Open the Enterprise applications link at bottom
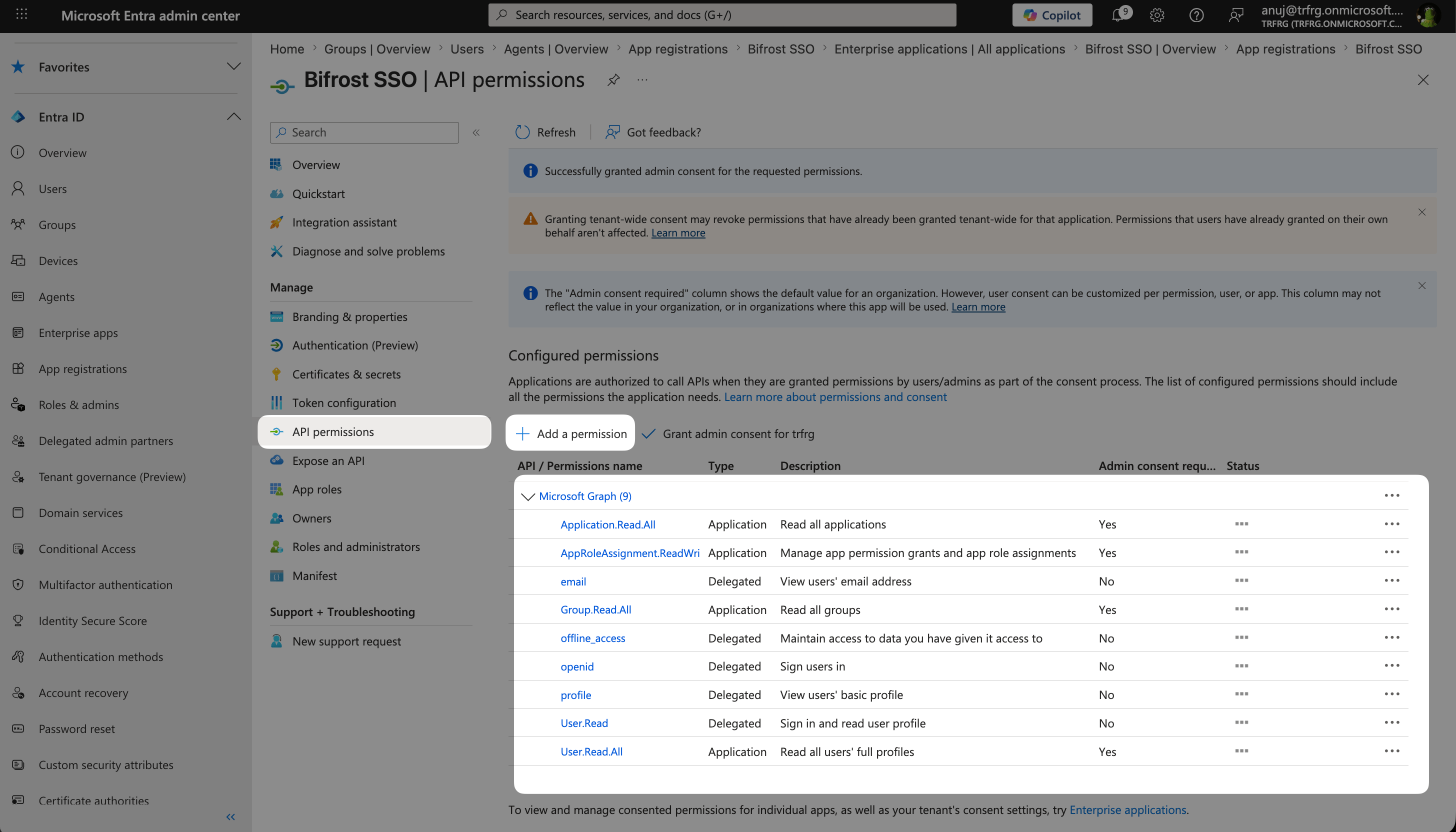1456x832 pixels. pyautogui.click(x=1128, y=809)
